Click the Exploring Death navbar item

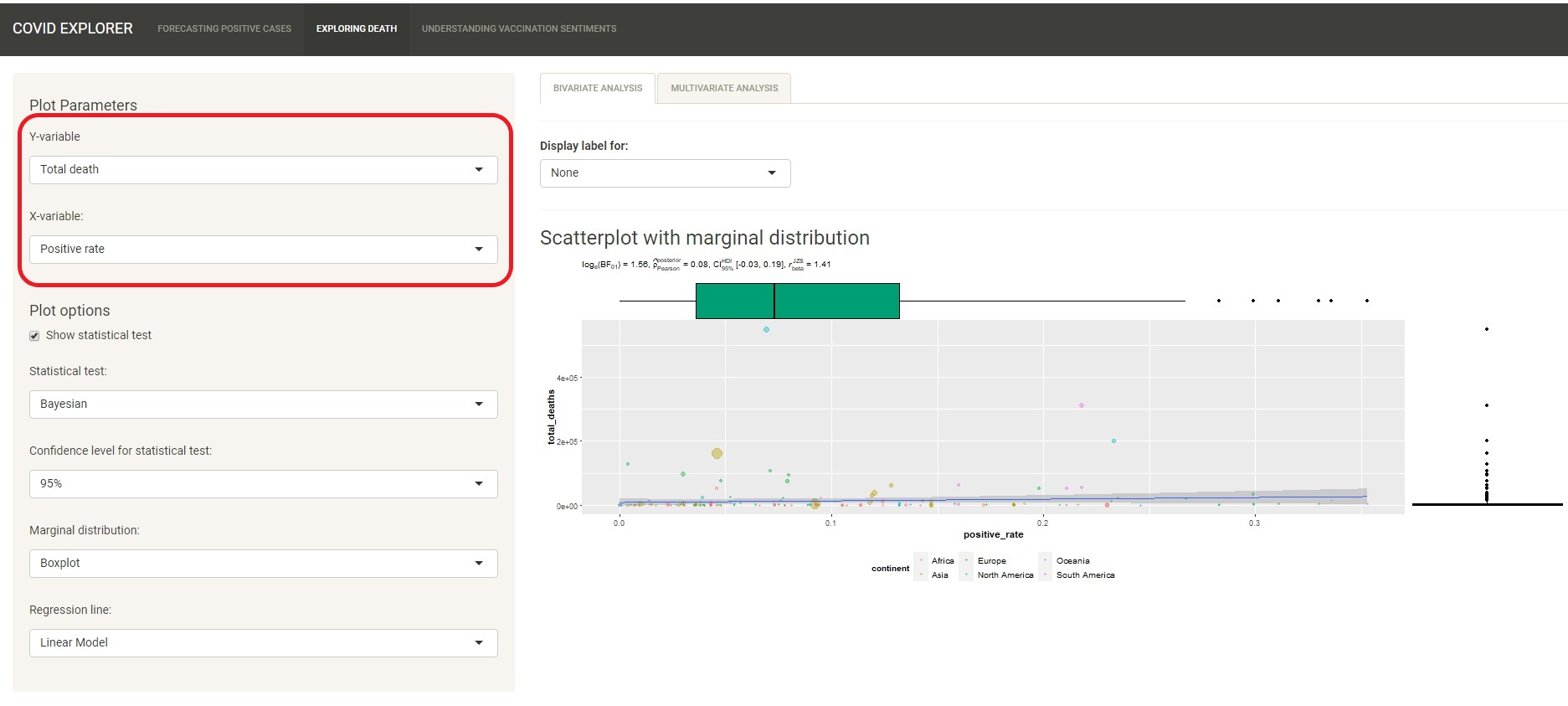(357, 28)
